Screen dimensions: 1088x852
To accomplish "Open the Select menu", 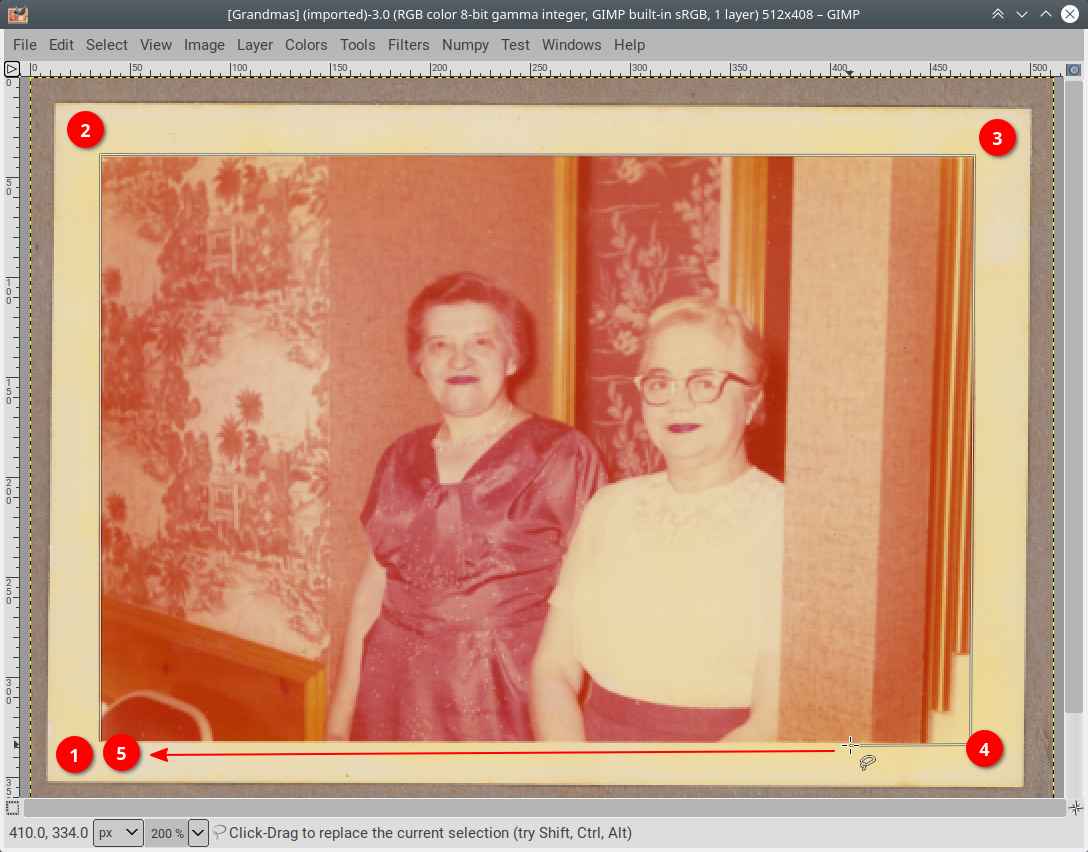I will click(106, 44).
